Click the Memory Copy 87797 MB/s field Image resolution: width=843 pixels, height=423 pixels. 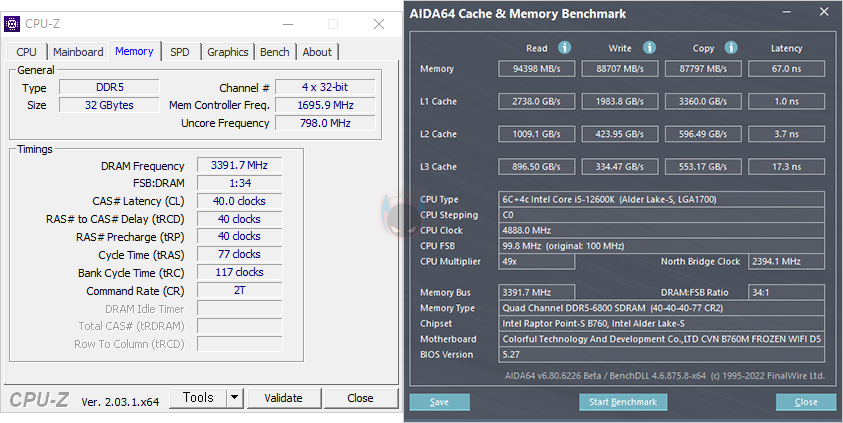pos(703,69)
